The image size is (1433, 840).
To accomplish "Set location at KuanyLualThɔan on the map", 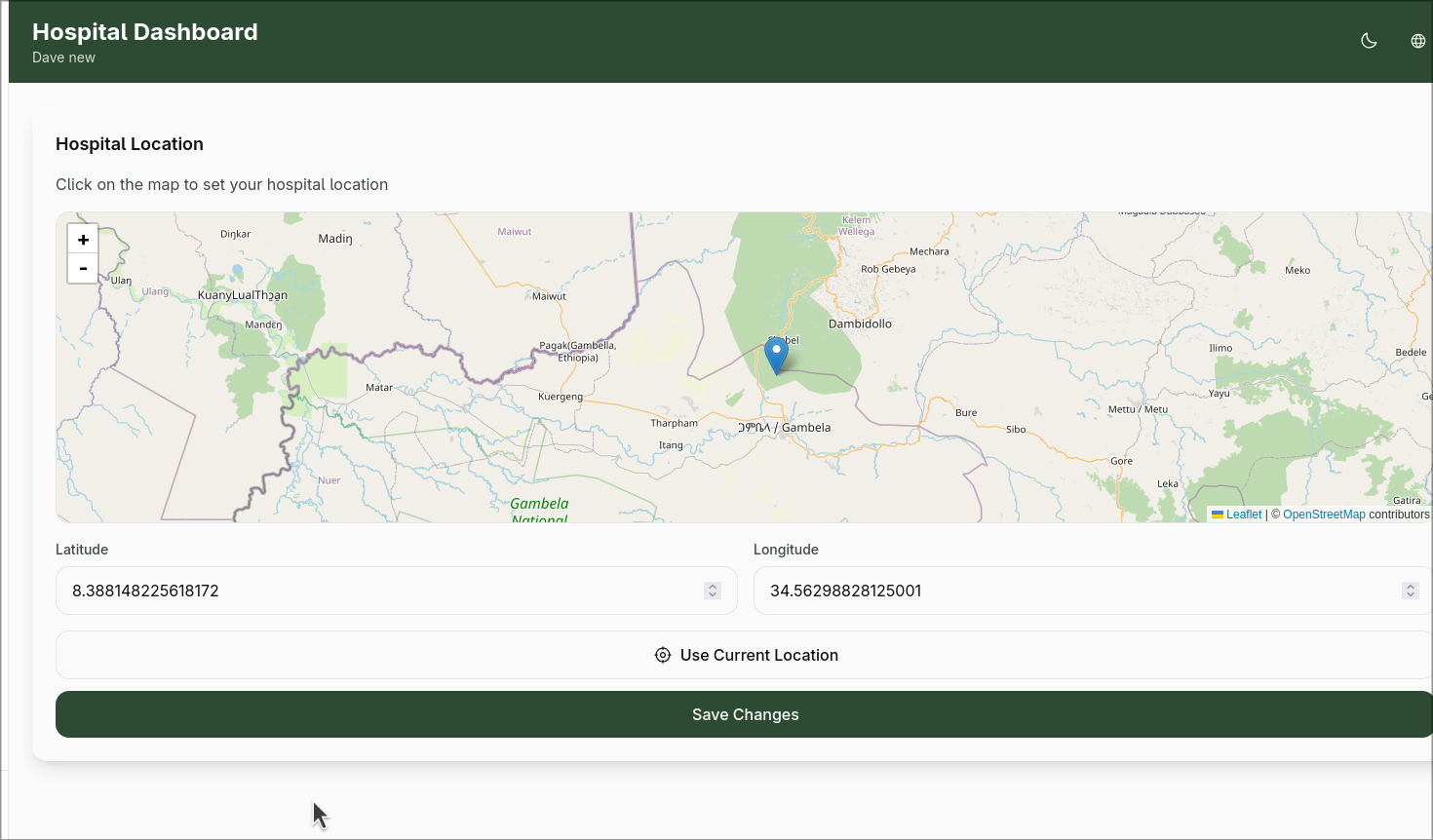I will pos(243,295).
